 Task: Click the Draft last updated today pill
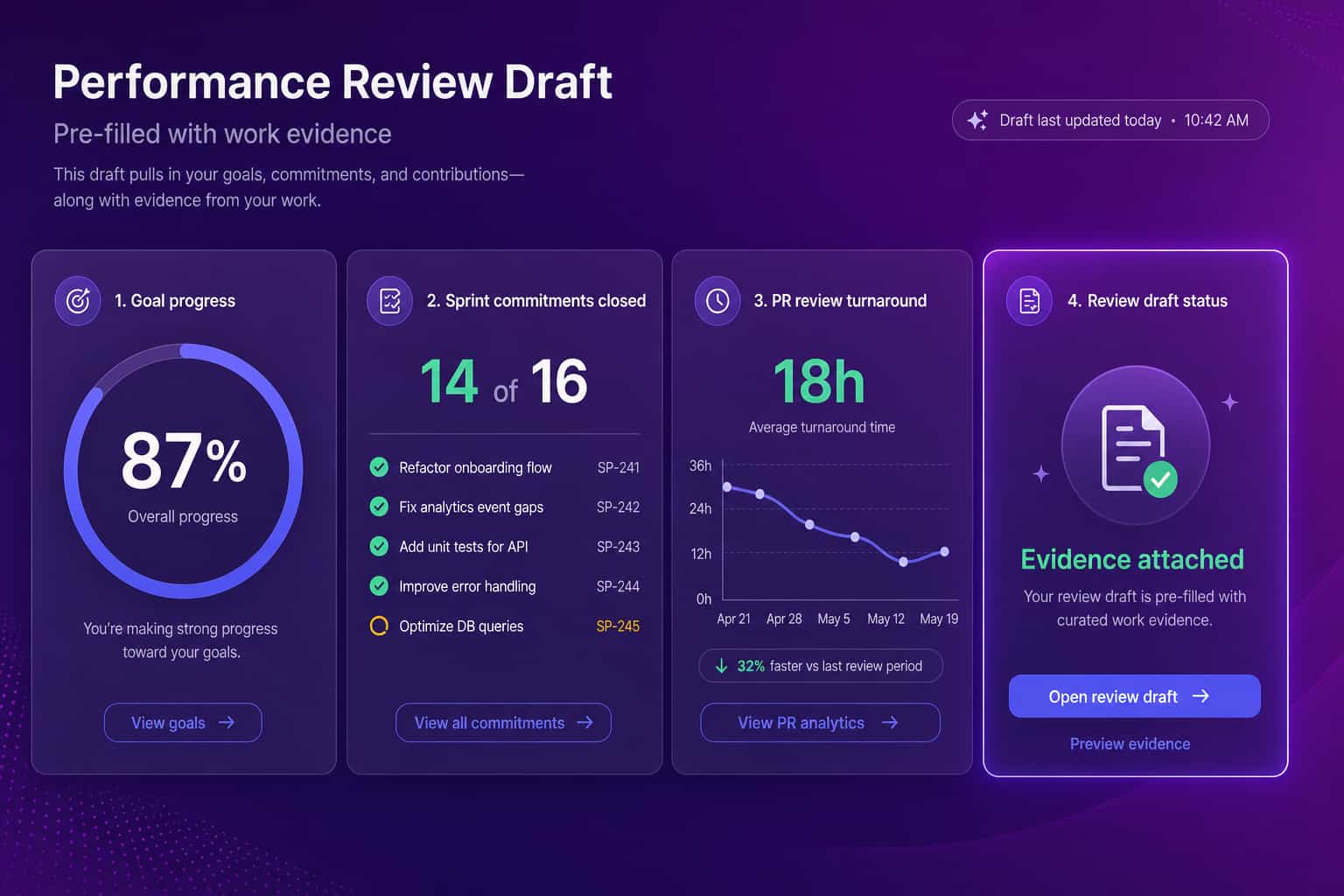[x=1110, y=120]
